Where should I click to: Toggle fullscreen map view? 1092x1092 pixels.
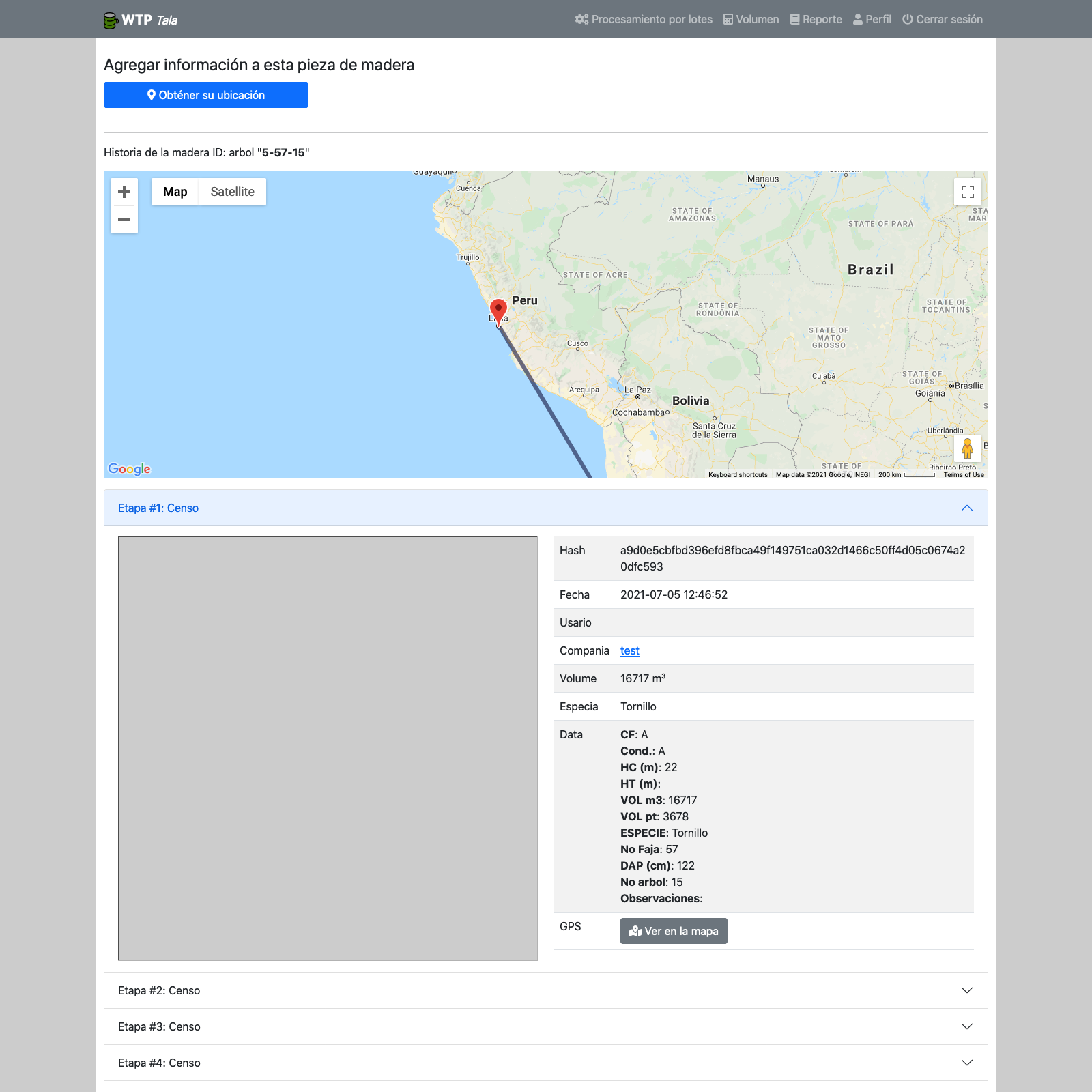pyautogui.click(x=968, y=192)
